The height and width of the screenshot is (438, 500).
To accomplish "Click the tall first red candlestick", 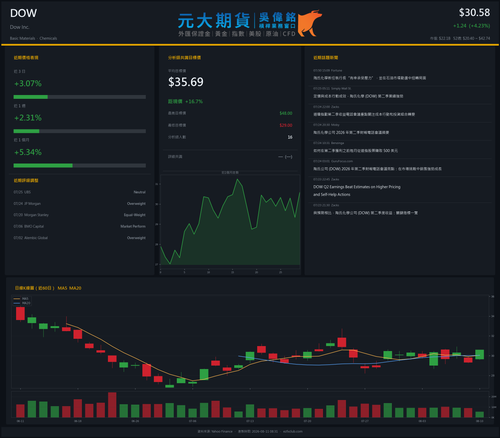I will [x=20, y=314].
